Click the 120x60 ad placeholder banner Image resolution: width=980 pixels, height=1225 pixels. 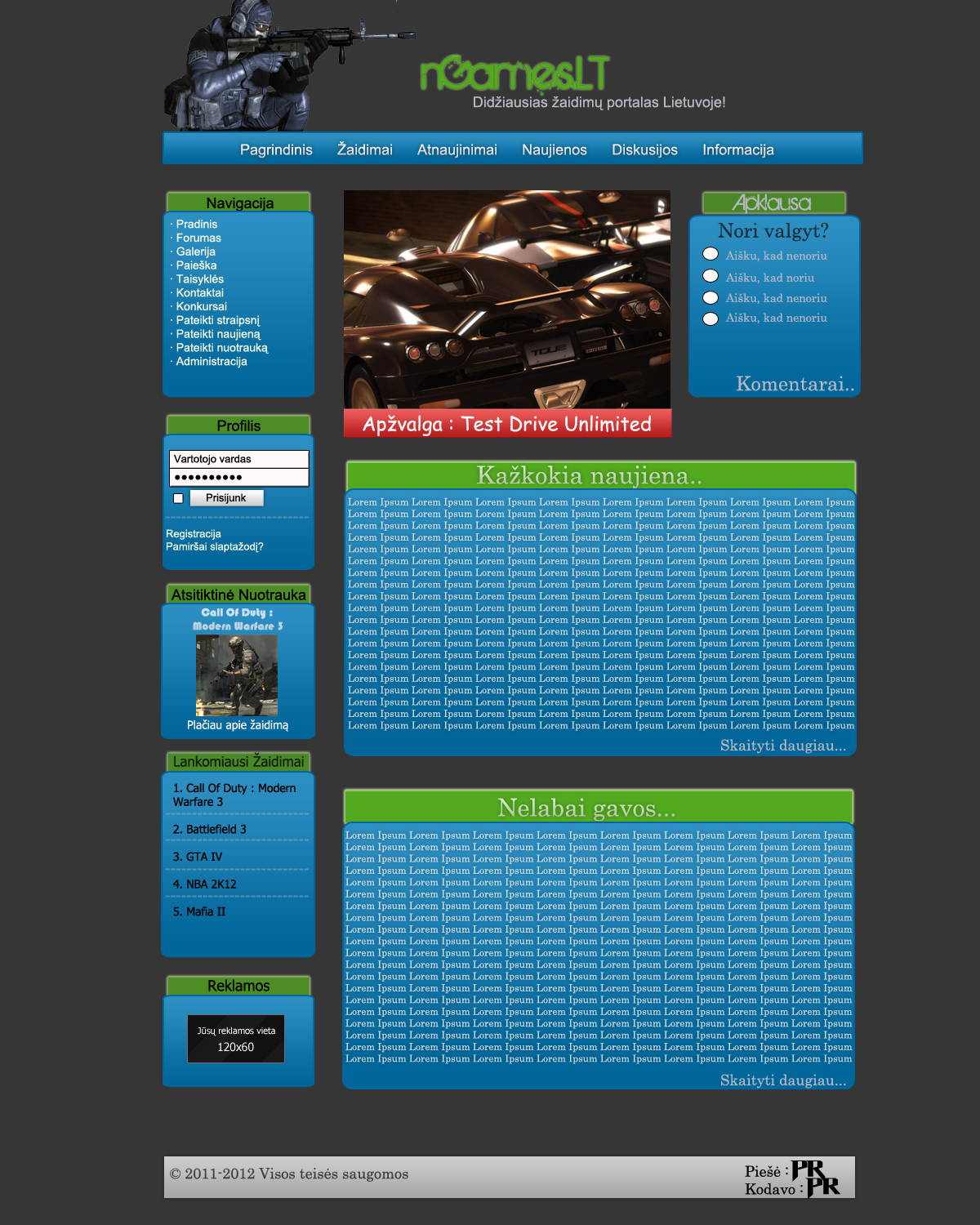pos(236,1039)
